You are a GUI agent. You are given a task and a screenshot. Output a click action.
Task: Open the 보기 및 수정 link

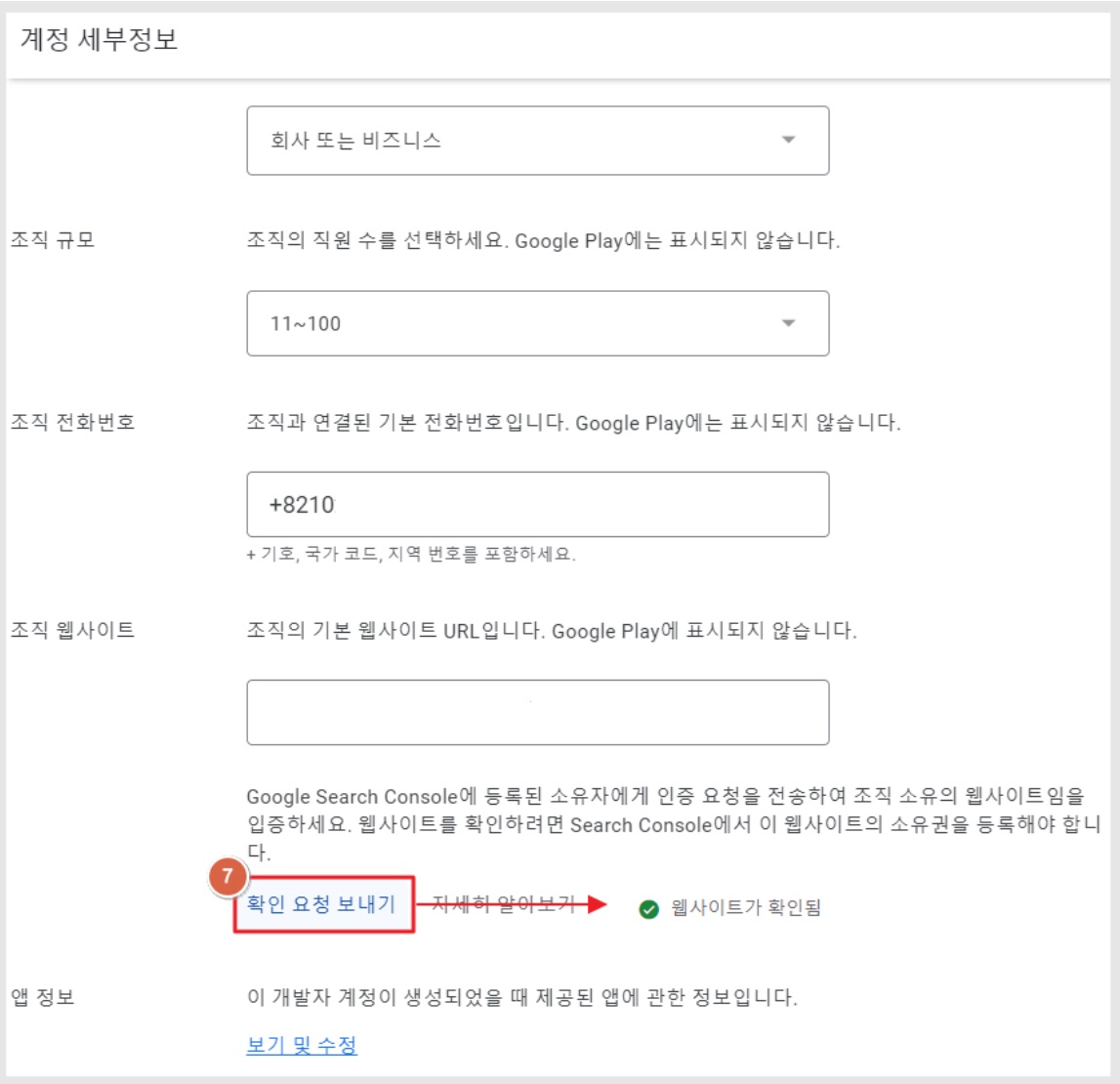(302, 1045)
